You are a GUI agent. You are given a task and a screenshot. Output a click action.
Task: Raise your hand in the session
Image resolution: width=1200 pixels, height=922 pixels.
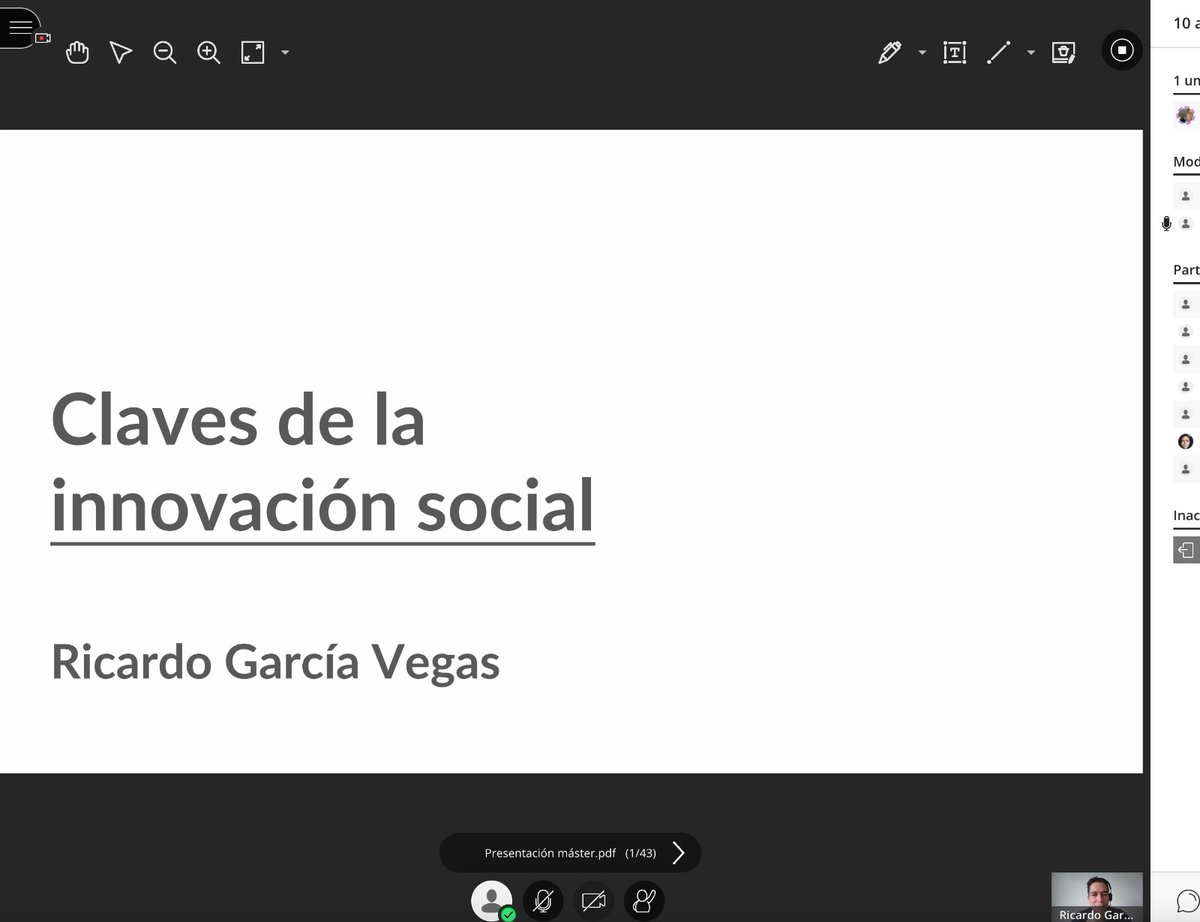coord(644,901)
